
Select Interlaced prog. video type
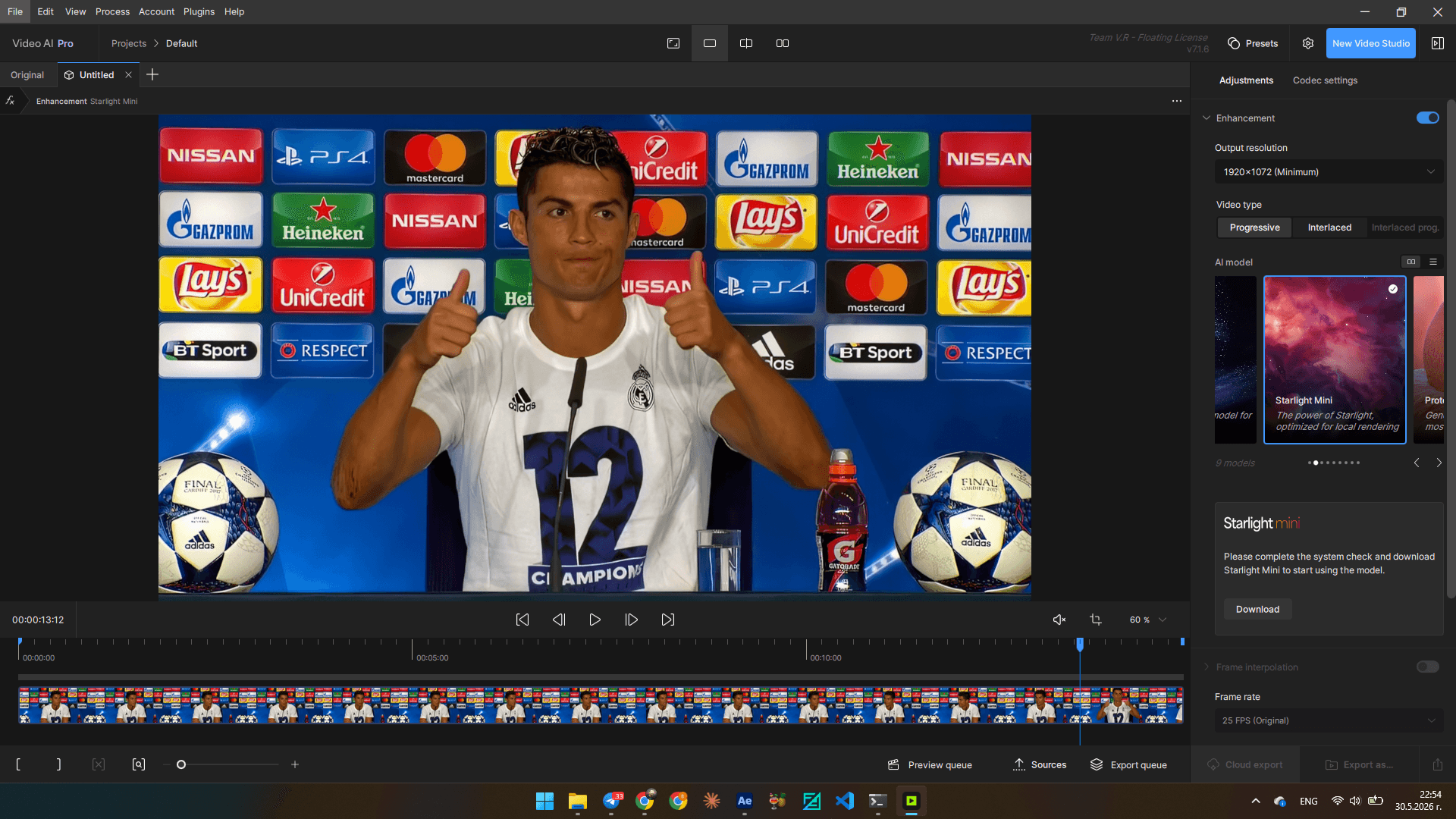1404,227
